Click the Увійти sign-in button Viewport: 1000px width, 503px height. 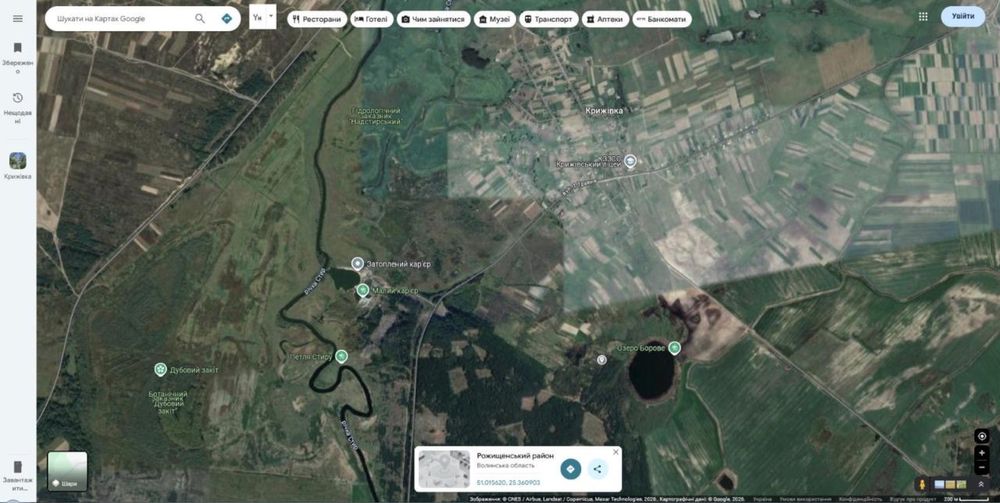962,17
